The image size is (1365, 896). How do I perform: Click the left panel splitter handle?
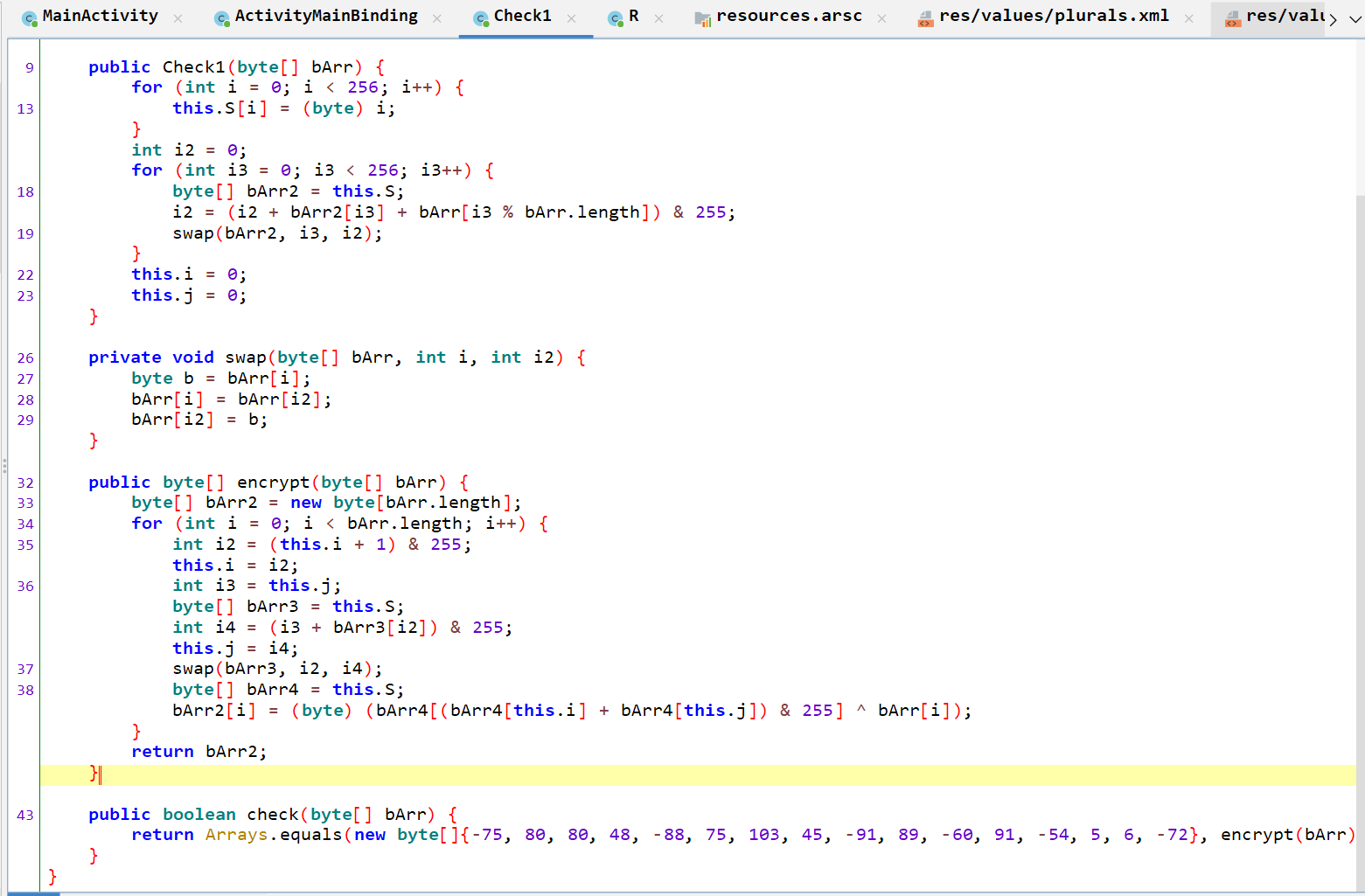tap(3, 465)
